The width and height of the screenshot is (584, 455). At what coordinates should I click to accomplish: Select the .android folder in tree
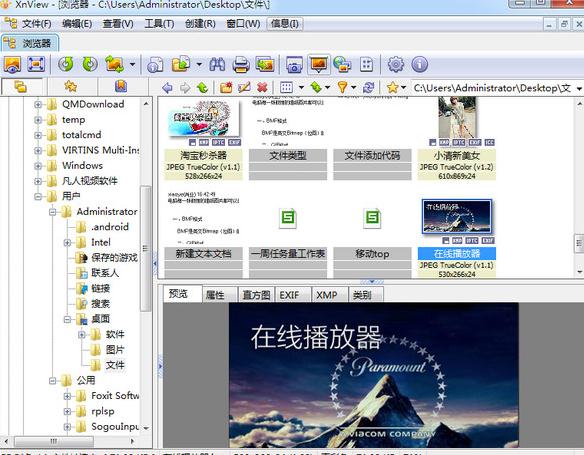(x=110, y=227)
